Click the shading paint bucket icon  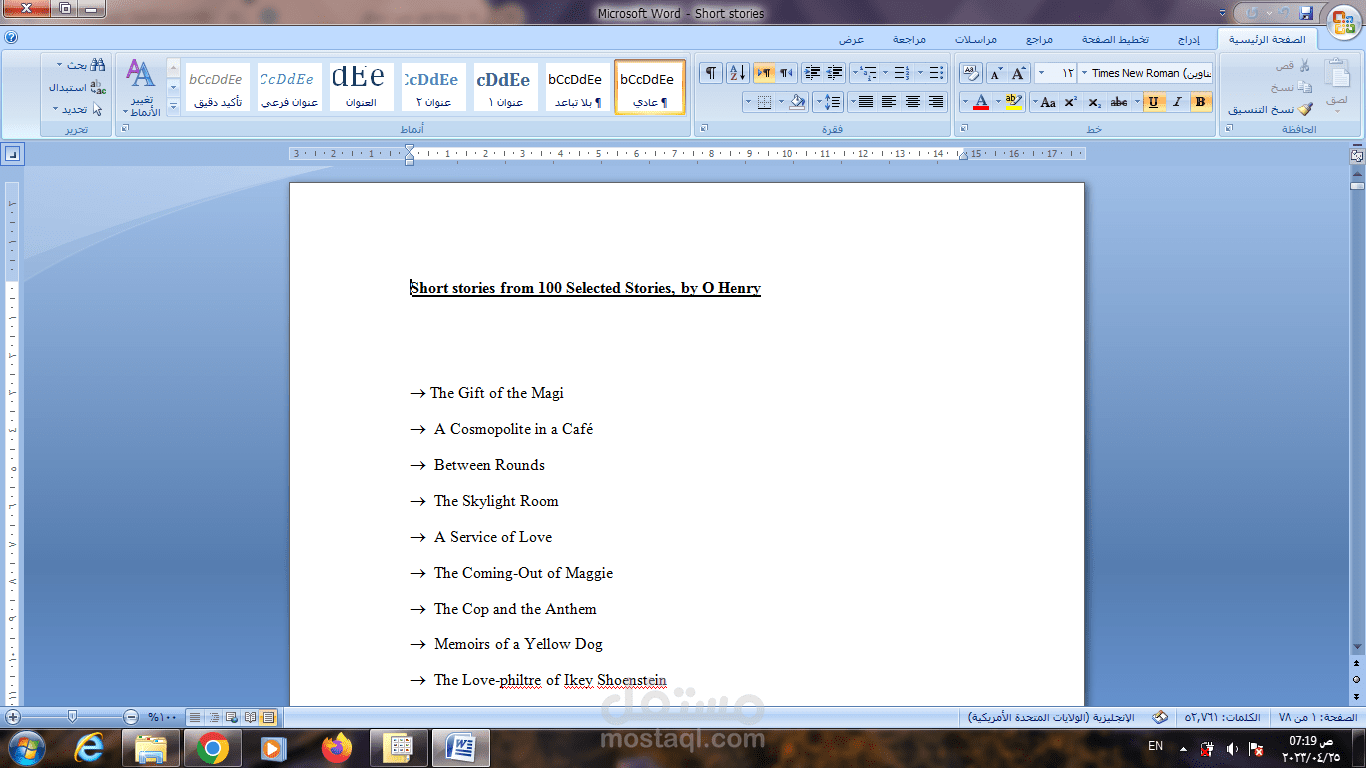pos(796,101)
